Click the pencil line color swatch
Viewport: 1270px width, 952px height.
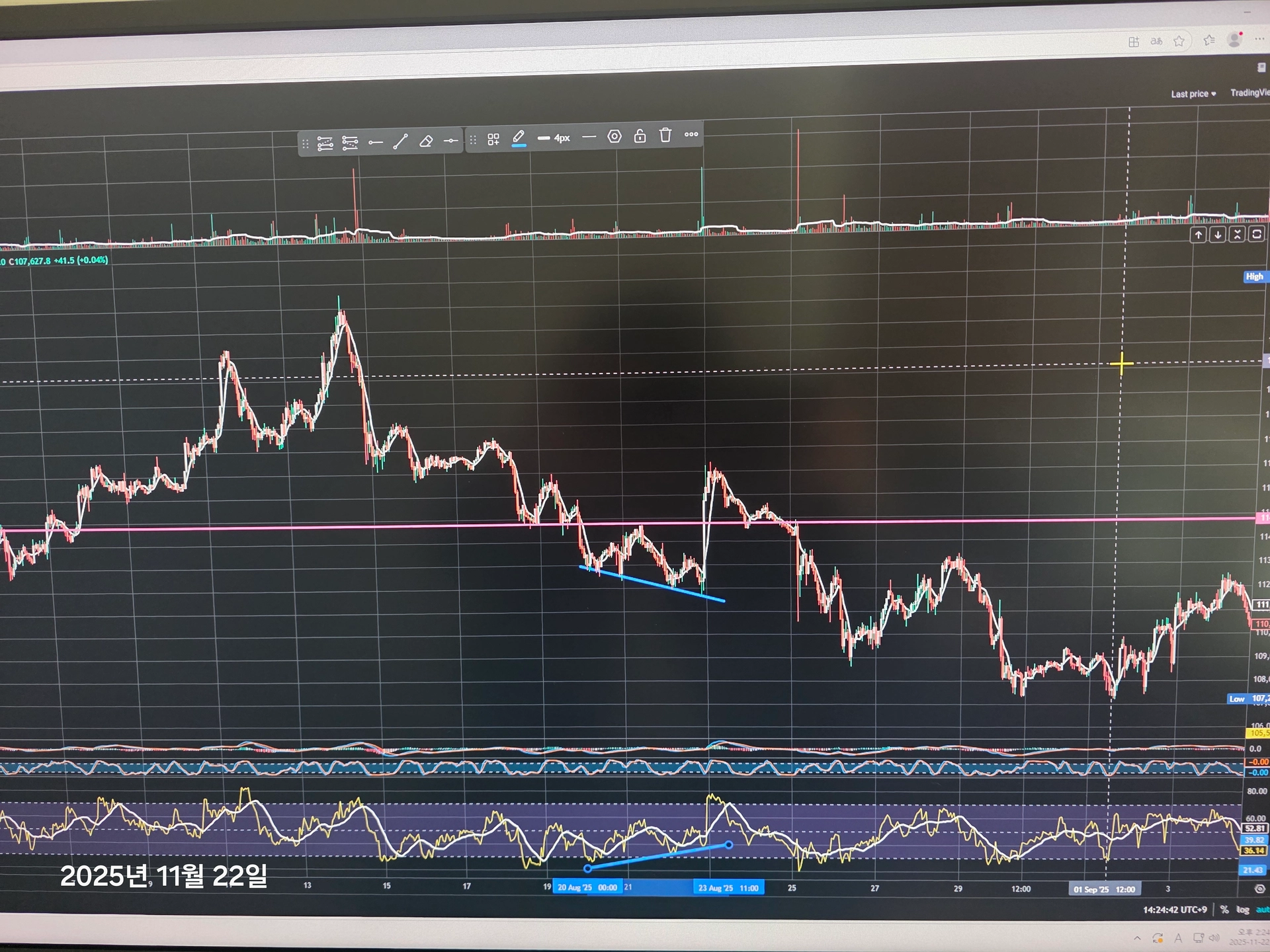519,138
